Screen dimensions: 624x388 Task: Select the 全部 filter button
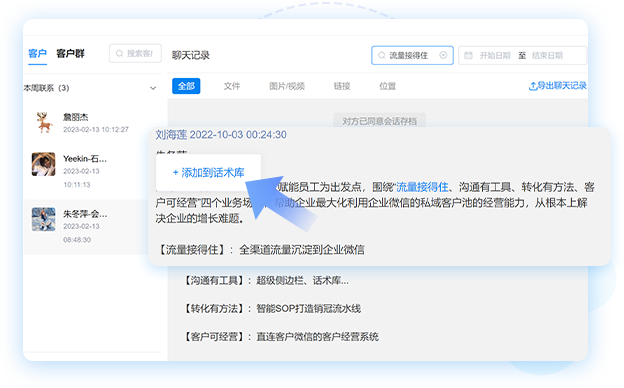coord(186,86)
